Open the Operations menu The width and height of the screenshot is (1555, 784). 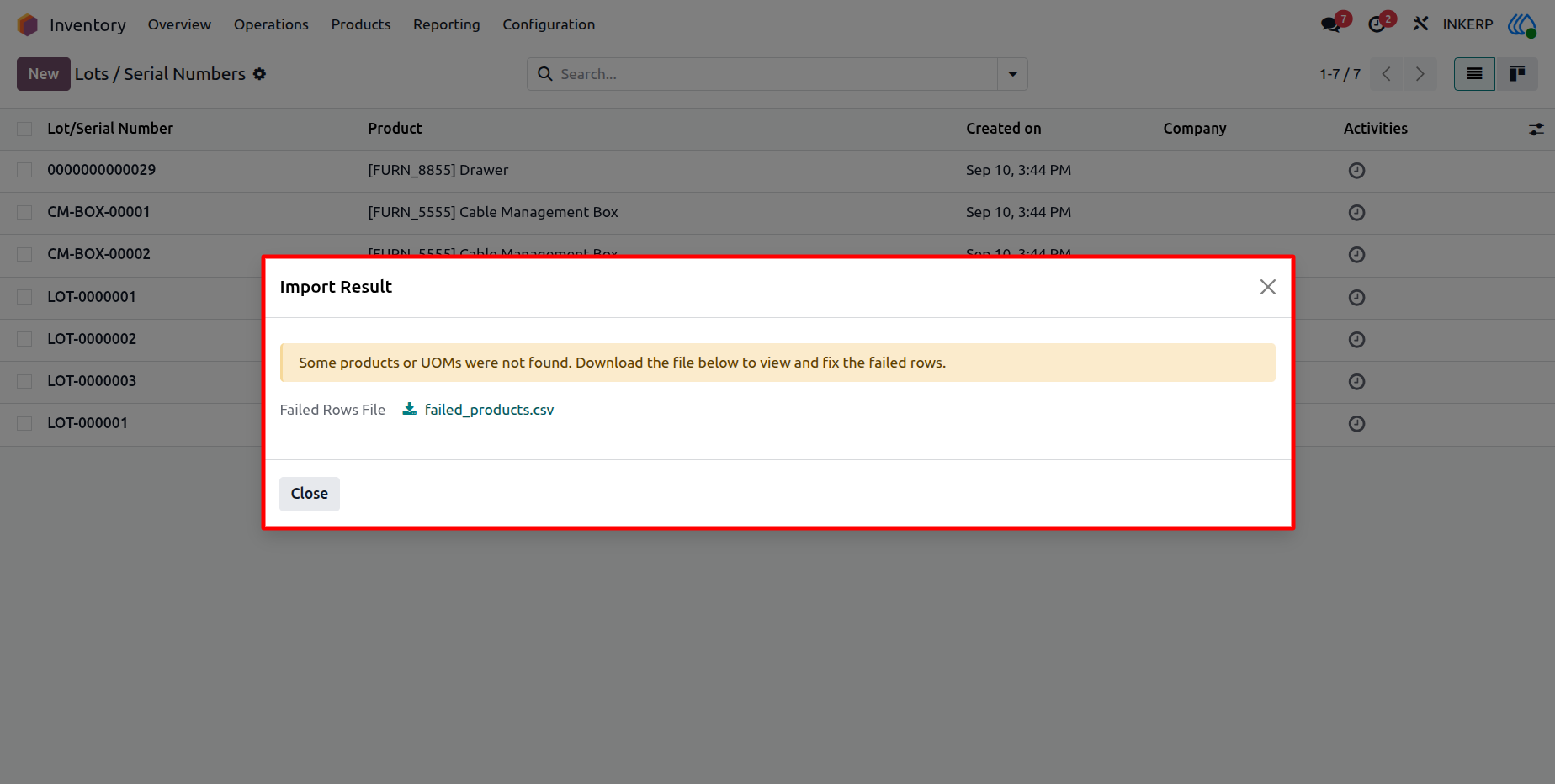(271, 24)
